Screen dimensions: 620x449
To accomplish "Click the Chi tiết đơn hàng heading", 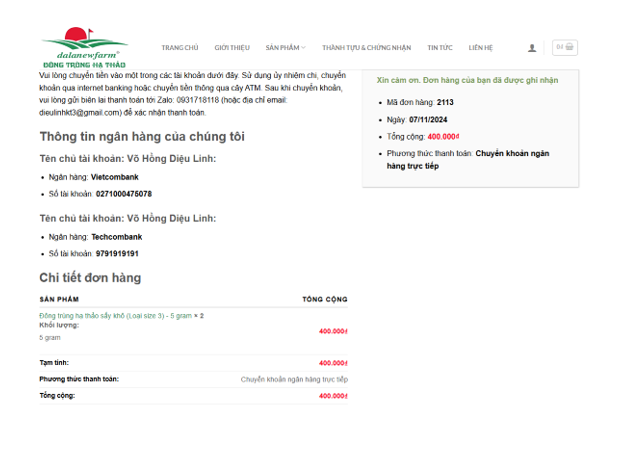I will [x=90, y=278].
